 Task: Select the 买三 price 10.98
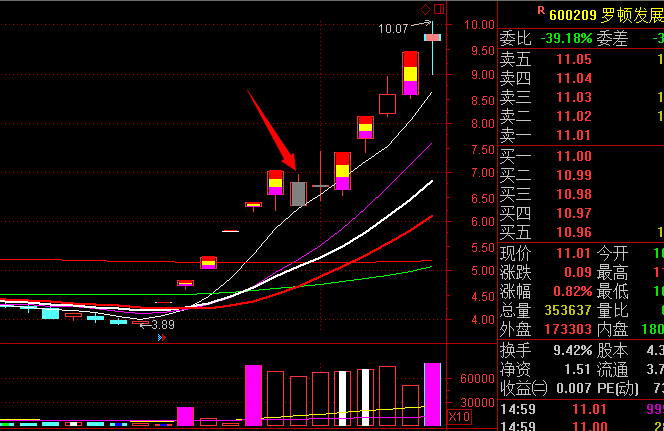(x=574, y=194)
